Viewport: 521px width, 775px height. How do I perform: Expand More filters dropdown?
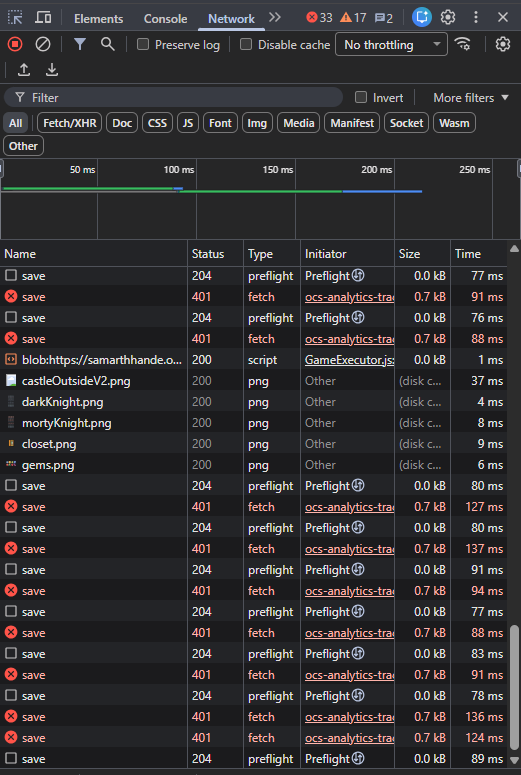(x=471, y=98)
